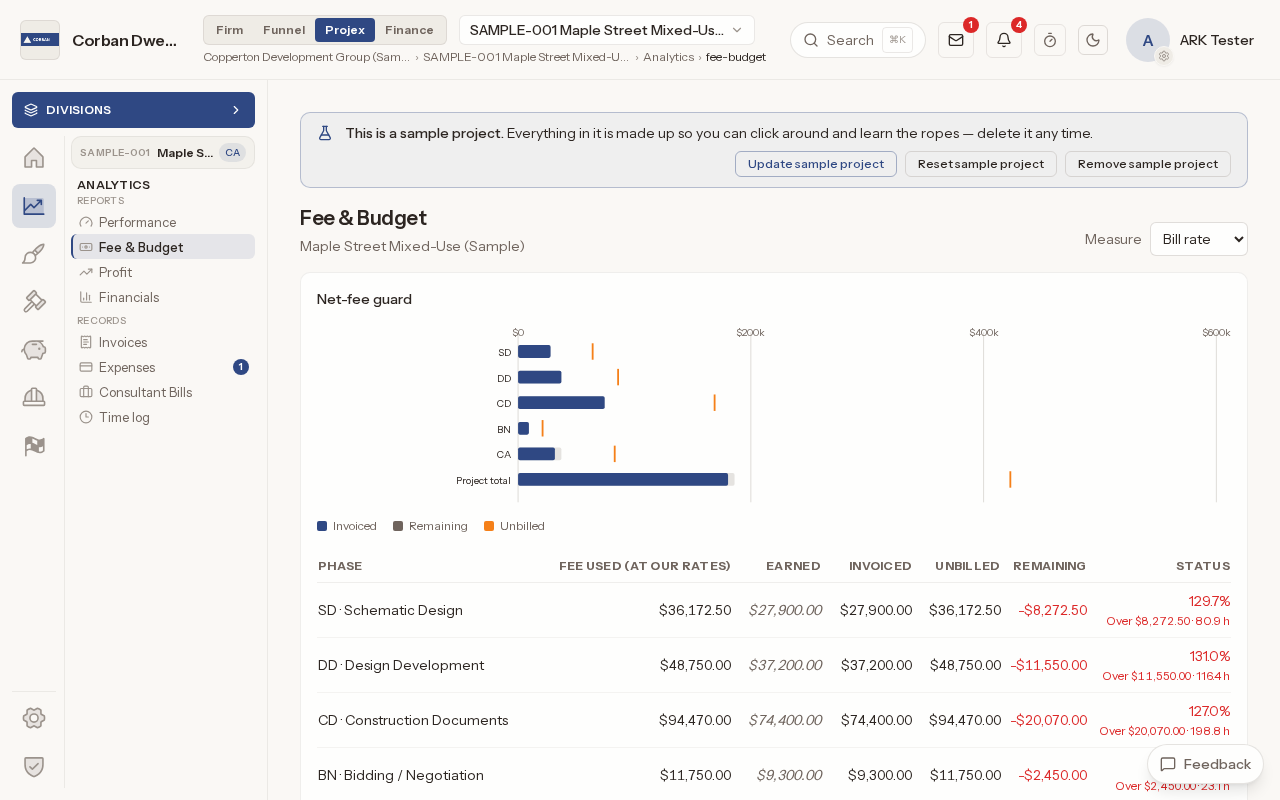Image resolution: width=1280 pixels, height=800 pixels.
Task: Click the Invoices document icon
Action: tap(86, 342)
